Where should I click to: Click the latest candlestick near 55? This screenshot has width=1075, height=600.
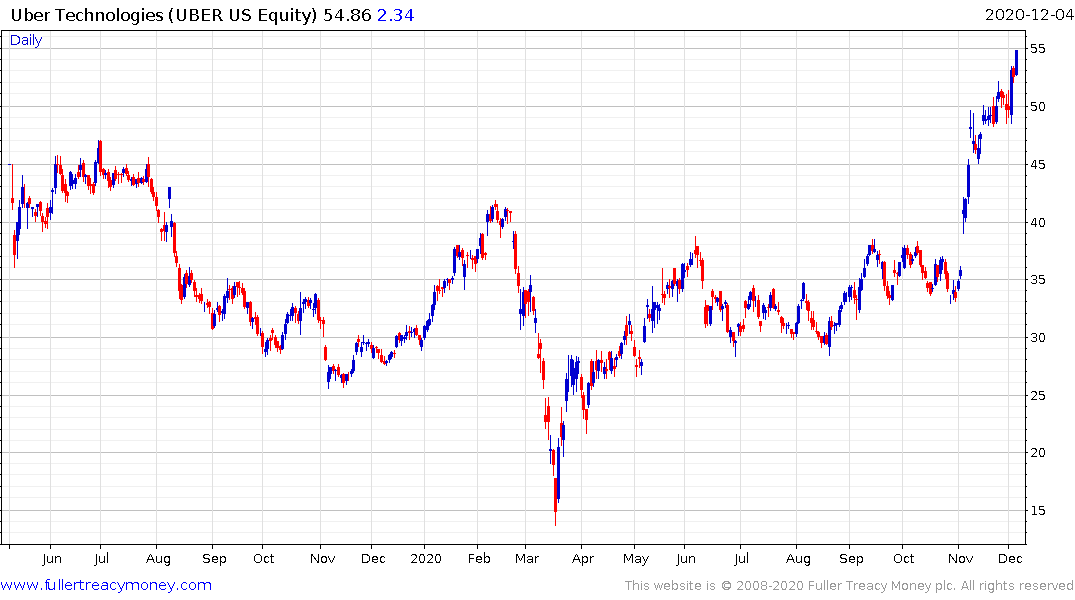point(1016,62)
